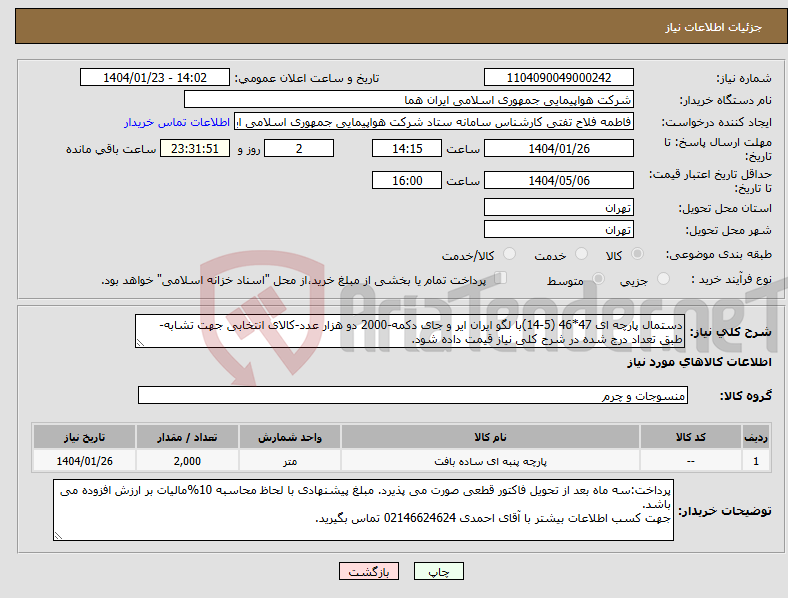Click the response deadline date 1404/01/26 field
Viewport: 788px width, 598px height.
tap(559, 148)
